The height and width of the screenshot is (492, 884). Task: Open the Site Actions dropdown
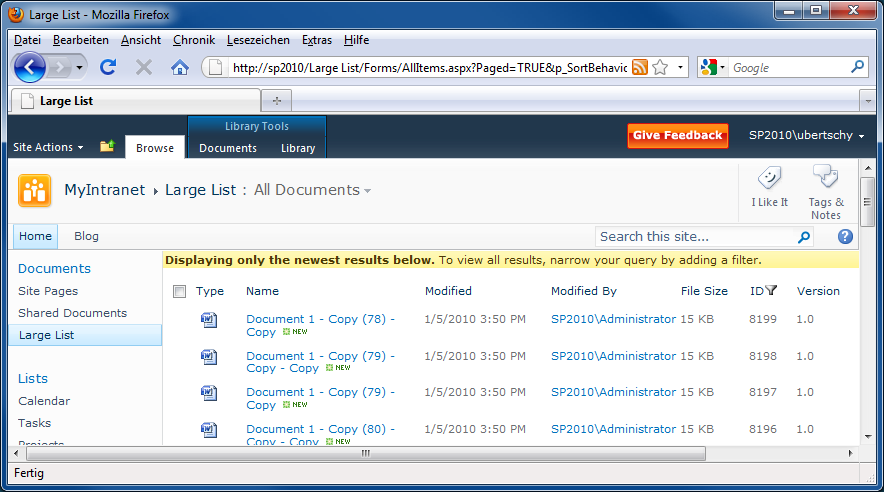tap(47, 147)
